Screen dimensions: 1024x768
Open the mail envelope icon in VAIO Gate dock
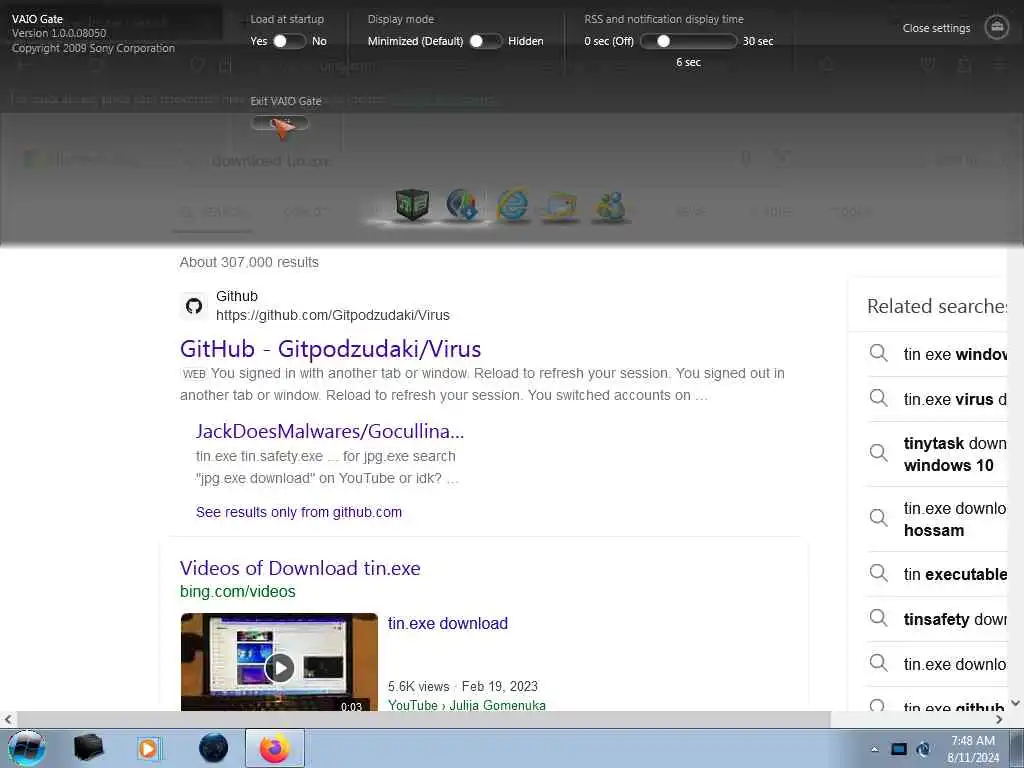(x=560, y=207)
